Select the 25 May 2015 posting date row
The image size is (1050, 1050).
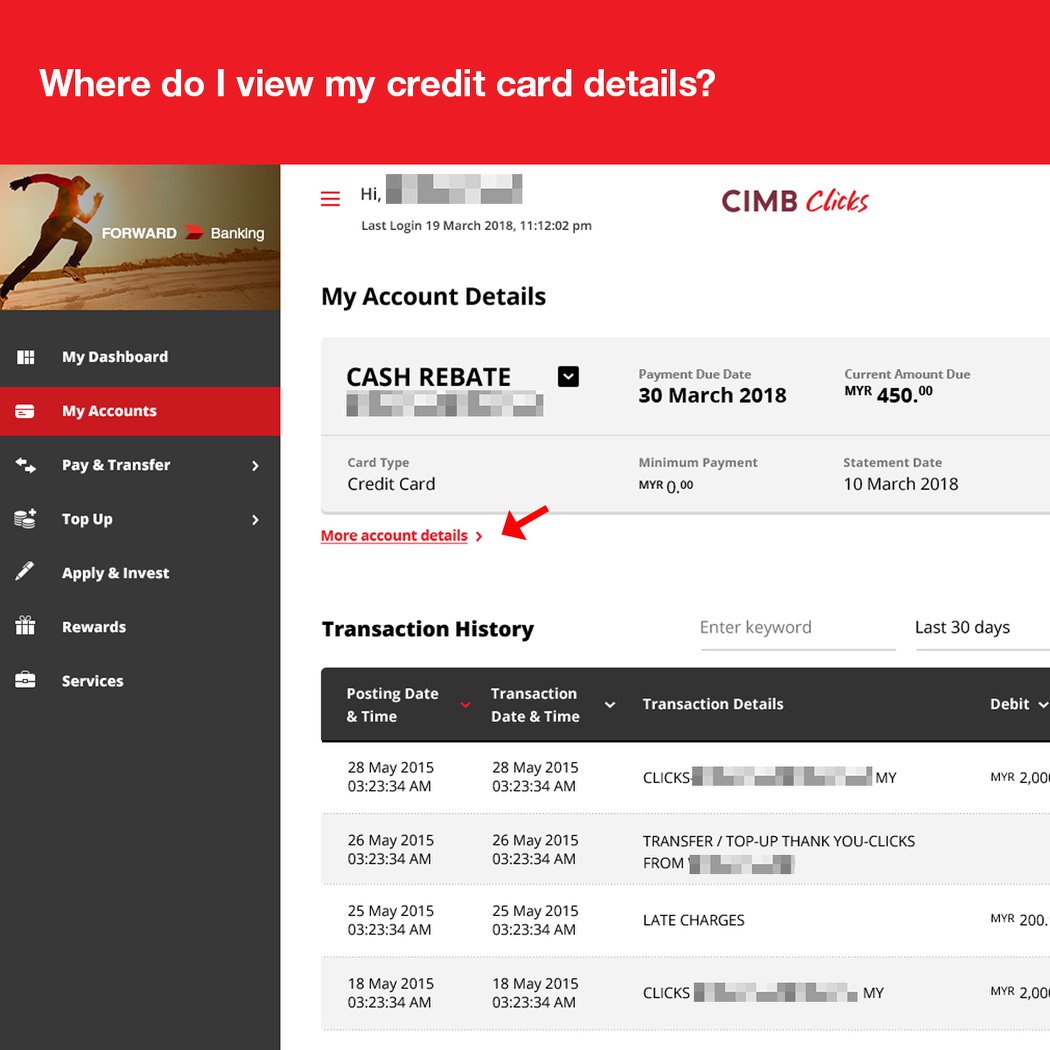(390, 920)
